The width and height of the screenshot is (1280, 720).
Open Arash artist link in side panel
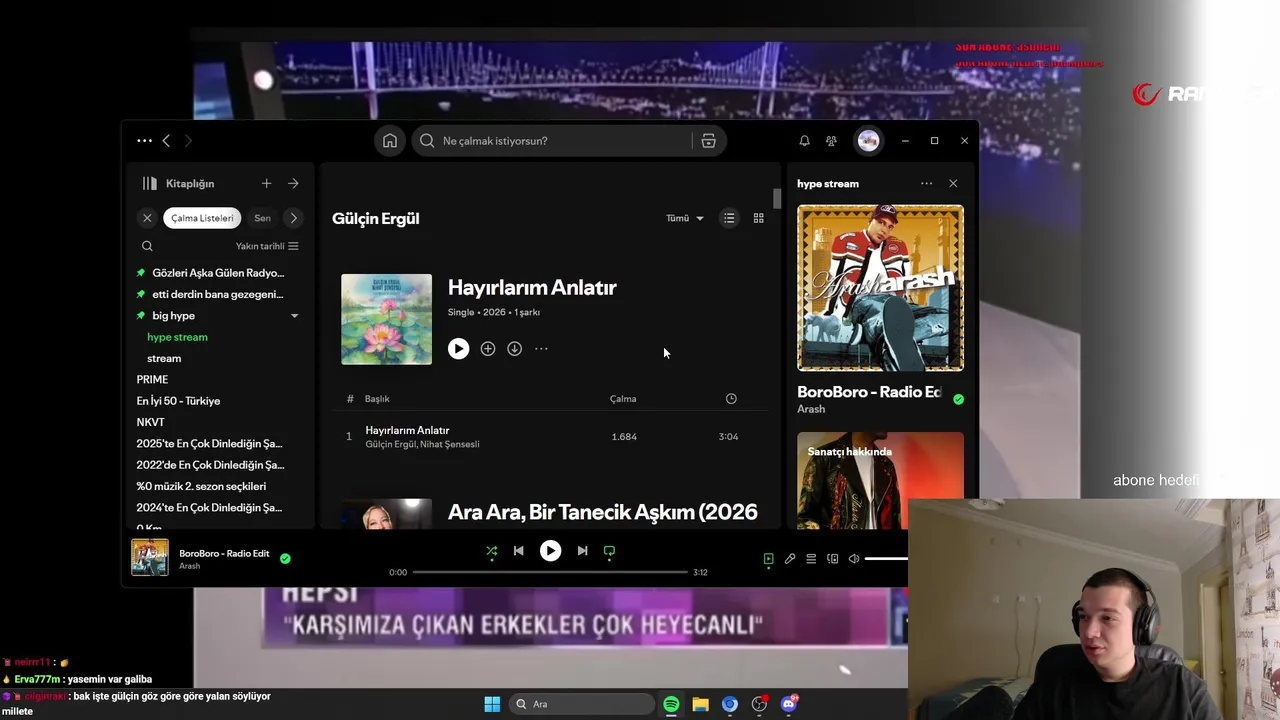tap(811, 409)
